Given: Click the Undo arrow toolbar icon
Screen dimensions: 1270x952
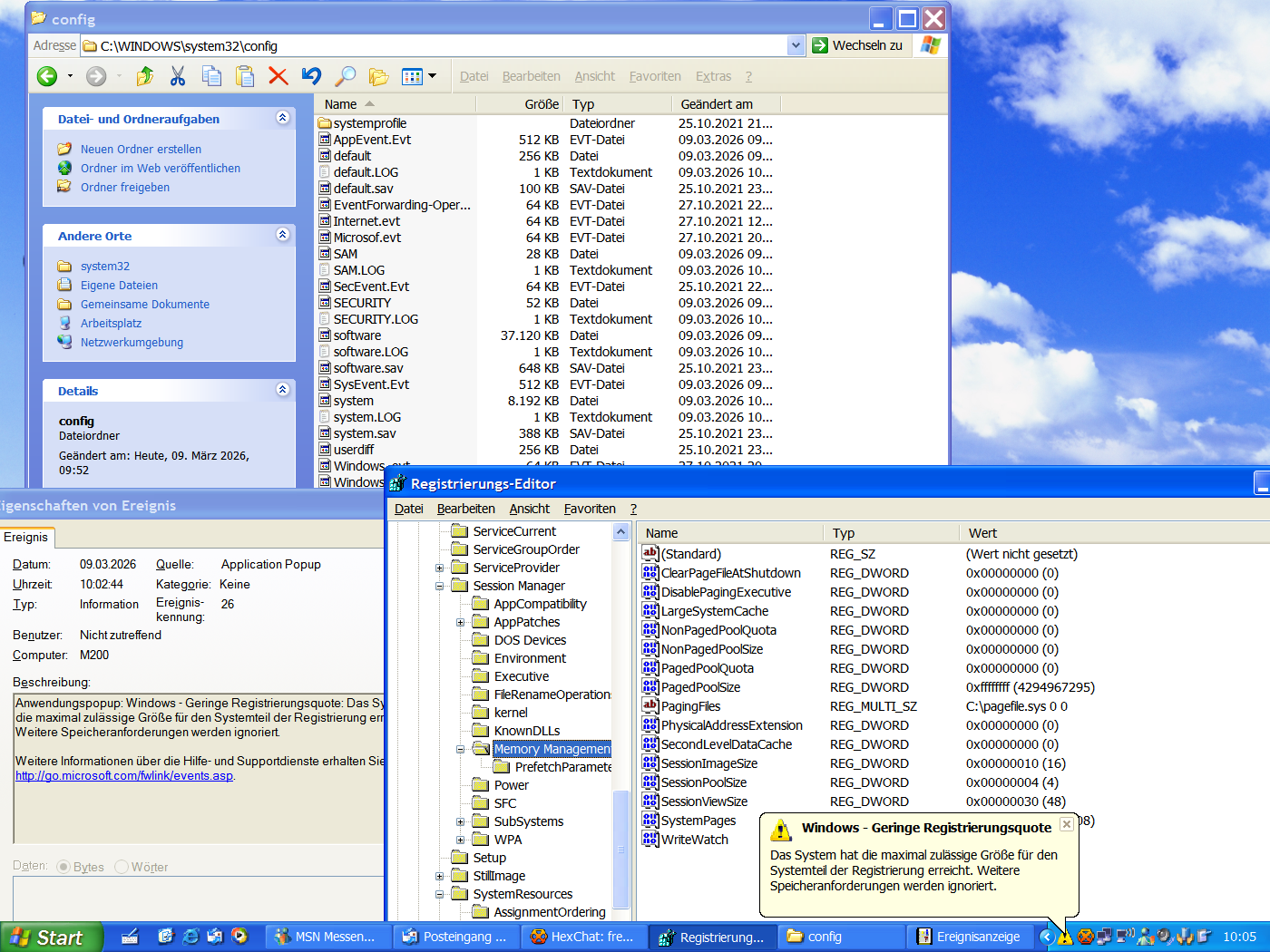Looking at the screenshot, I should click(311, 77).
